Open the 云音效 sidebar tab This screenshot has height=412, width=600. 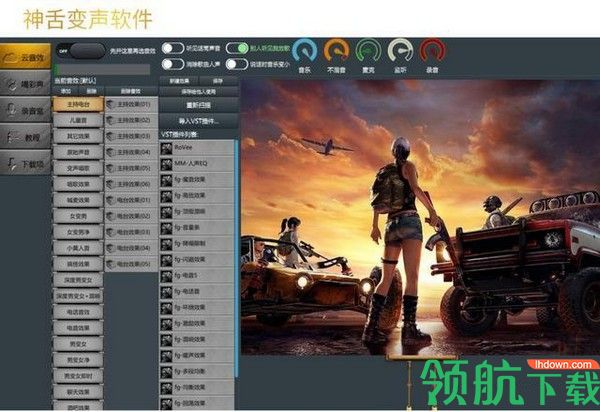pos(25,57)
